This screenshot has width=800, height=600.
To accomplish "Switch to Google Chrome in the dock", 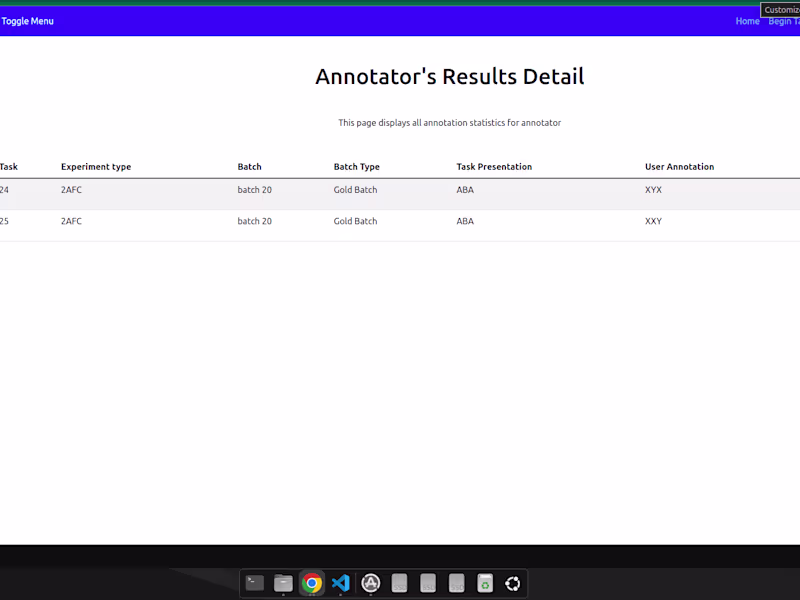I will (x=312, y=583).
